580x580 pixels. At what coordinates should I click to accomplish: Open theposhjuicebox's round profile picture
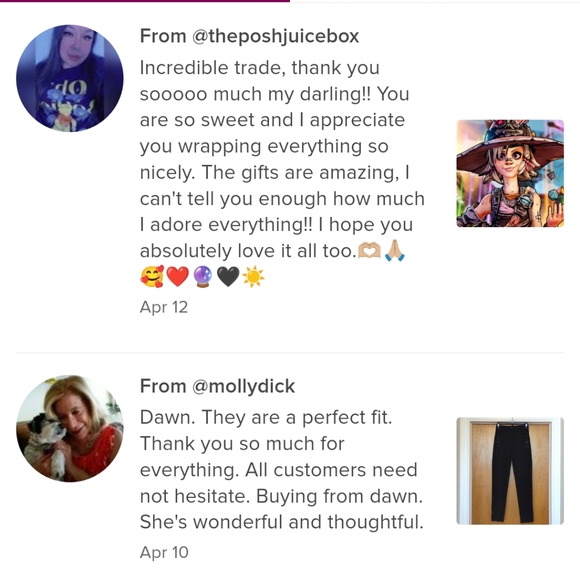coord(70,78)
